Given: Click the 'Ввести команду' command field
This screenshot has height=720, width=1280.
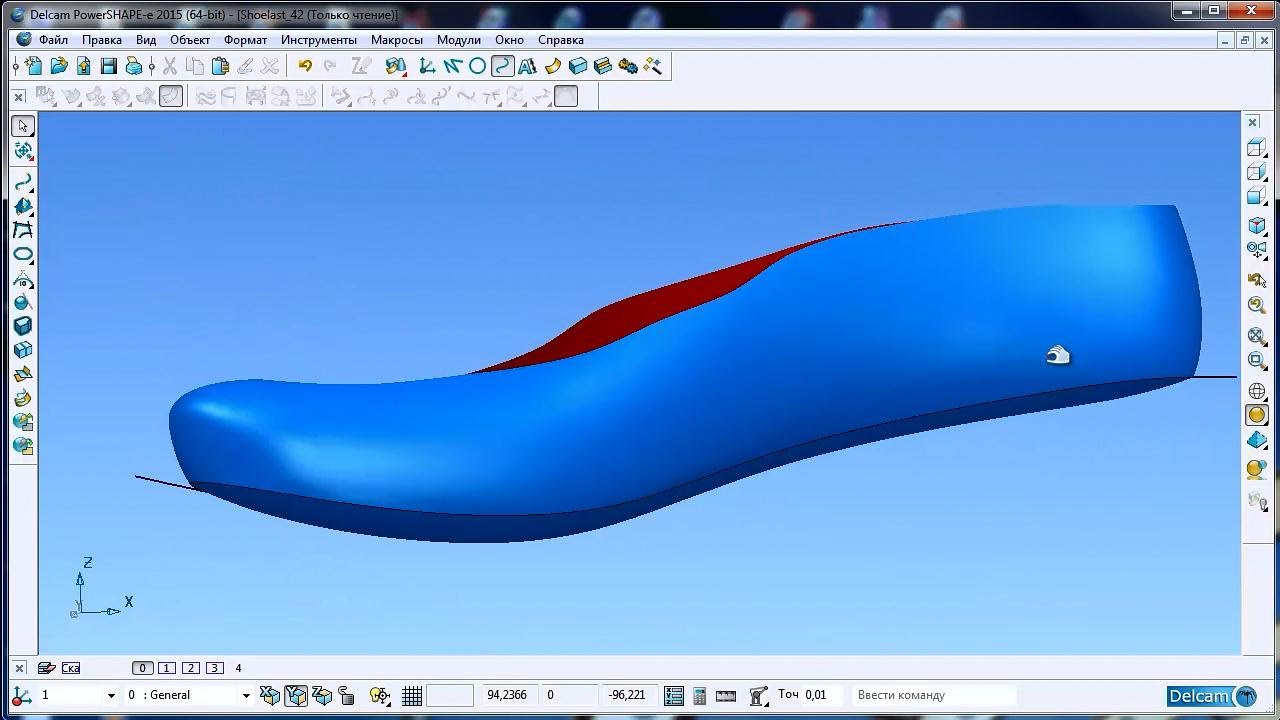Looking at the screenshot, I should click(933, 695).
